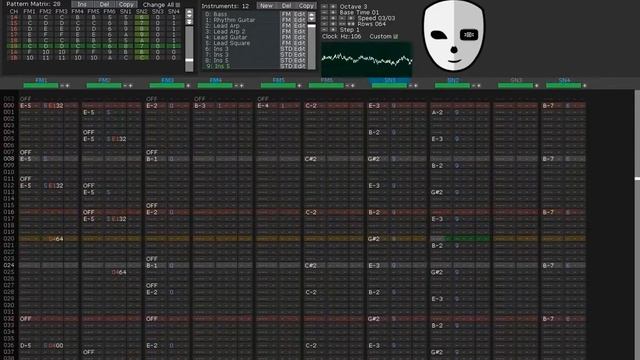Screen dimensions: 640x360
Task: Decrease Rows with double-minus button
Action: click(342, 24)
